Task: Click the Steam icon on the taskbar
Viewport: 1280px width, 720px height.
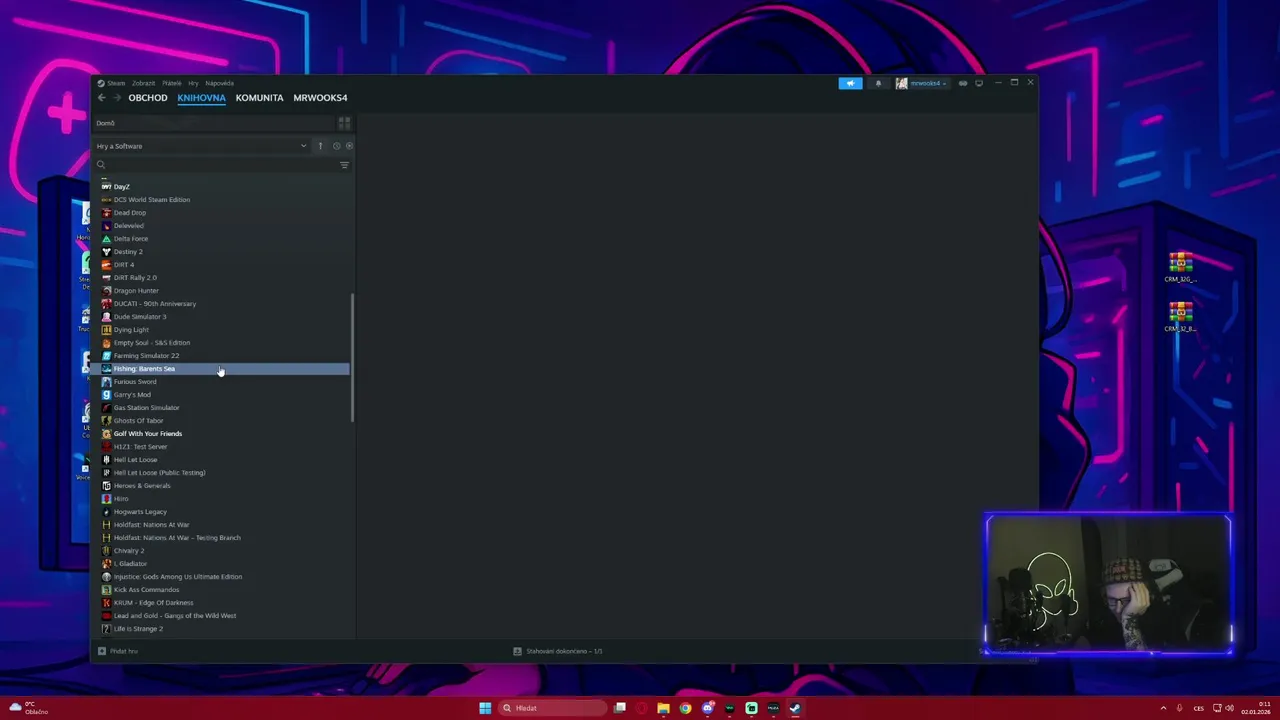Action: [795, 708]
